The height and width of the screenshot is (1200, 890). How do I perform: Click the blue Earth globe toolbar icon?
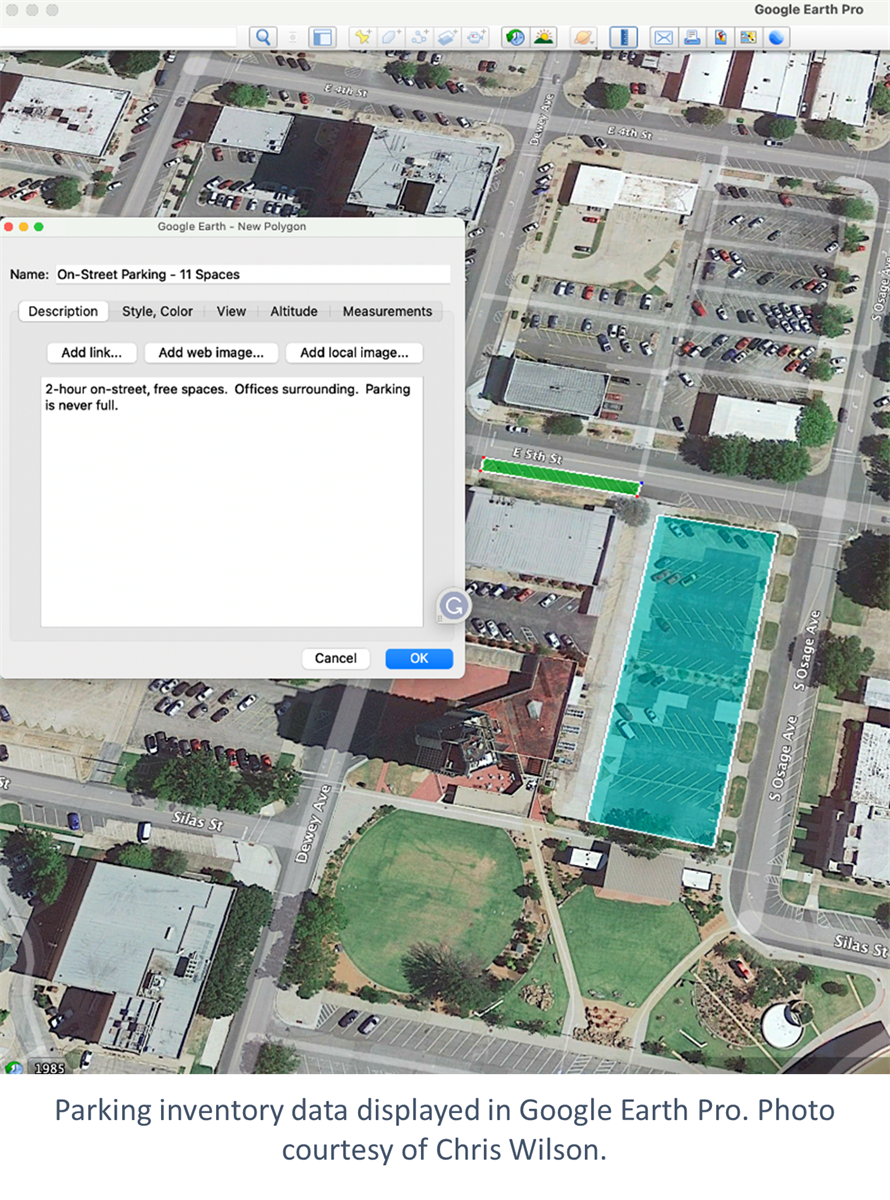tap(775, 37)
